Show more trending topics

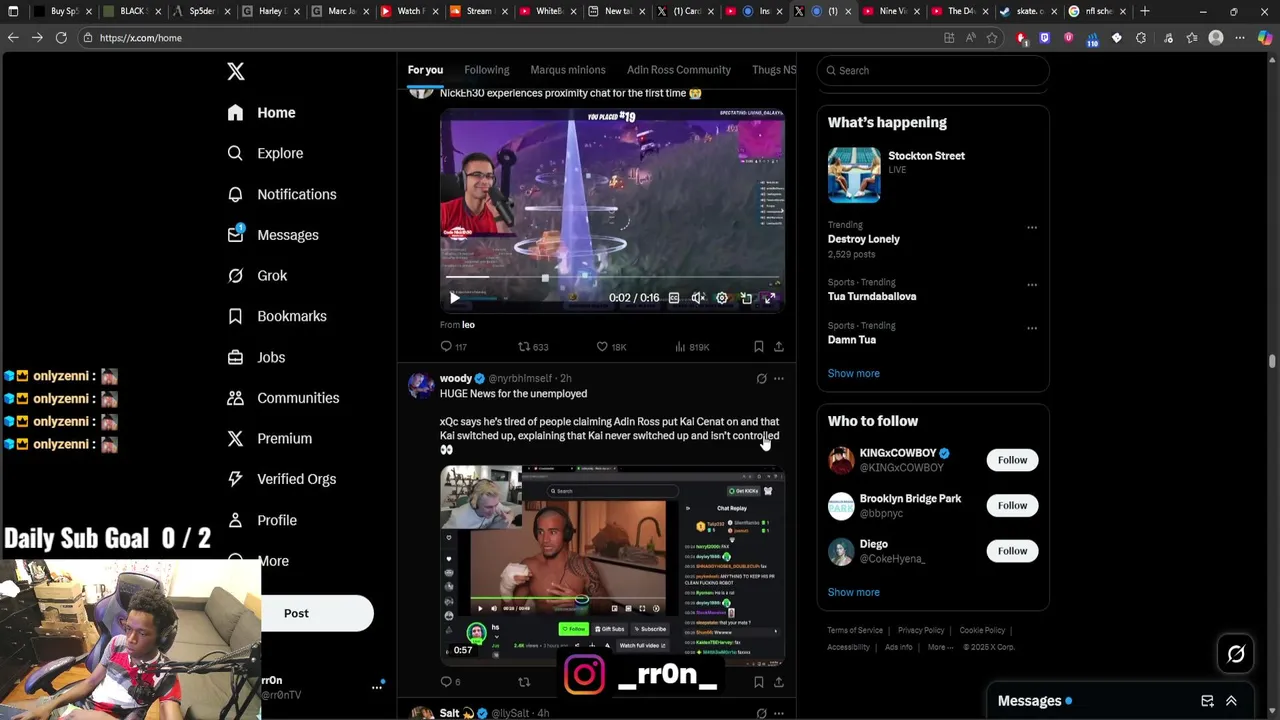pyautogui.click(x=854, y=373)
